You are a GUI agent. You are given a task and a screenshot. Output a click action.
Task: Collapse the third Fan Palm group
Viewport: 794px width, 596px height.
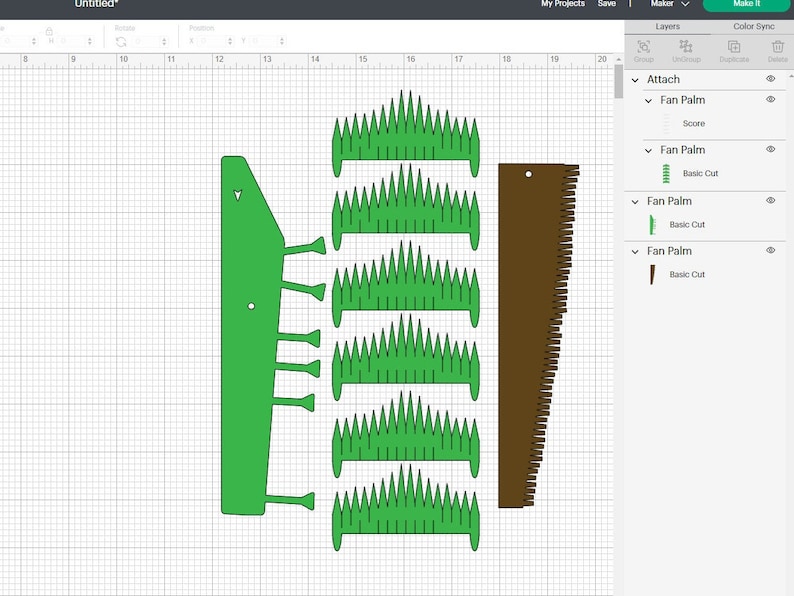tap(635, 202)
